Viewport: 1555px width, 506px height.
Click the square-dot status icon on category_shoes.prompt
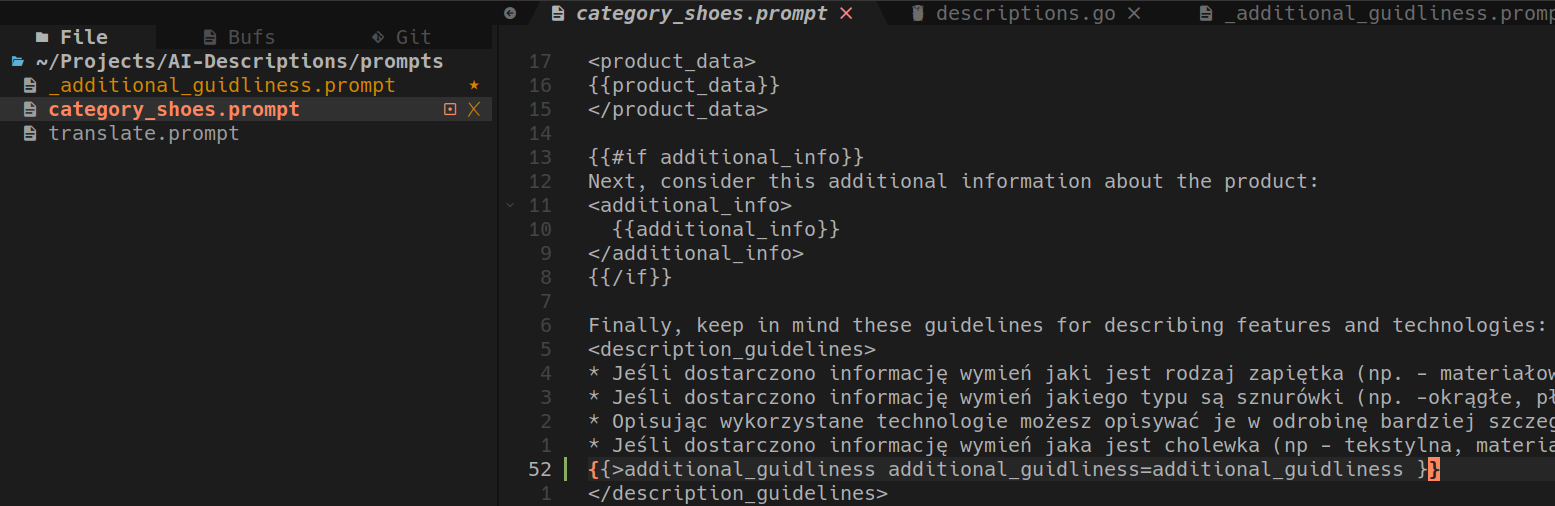[x=450, y=110]
